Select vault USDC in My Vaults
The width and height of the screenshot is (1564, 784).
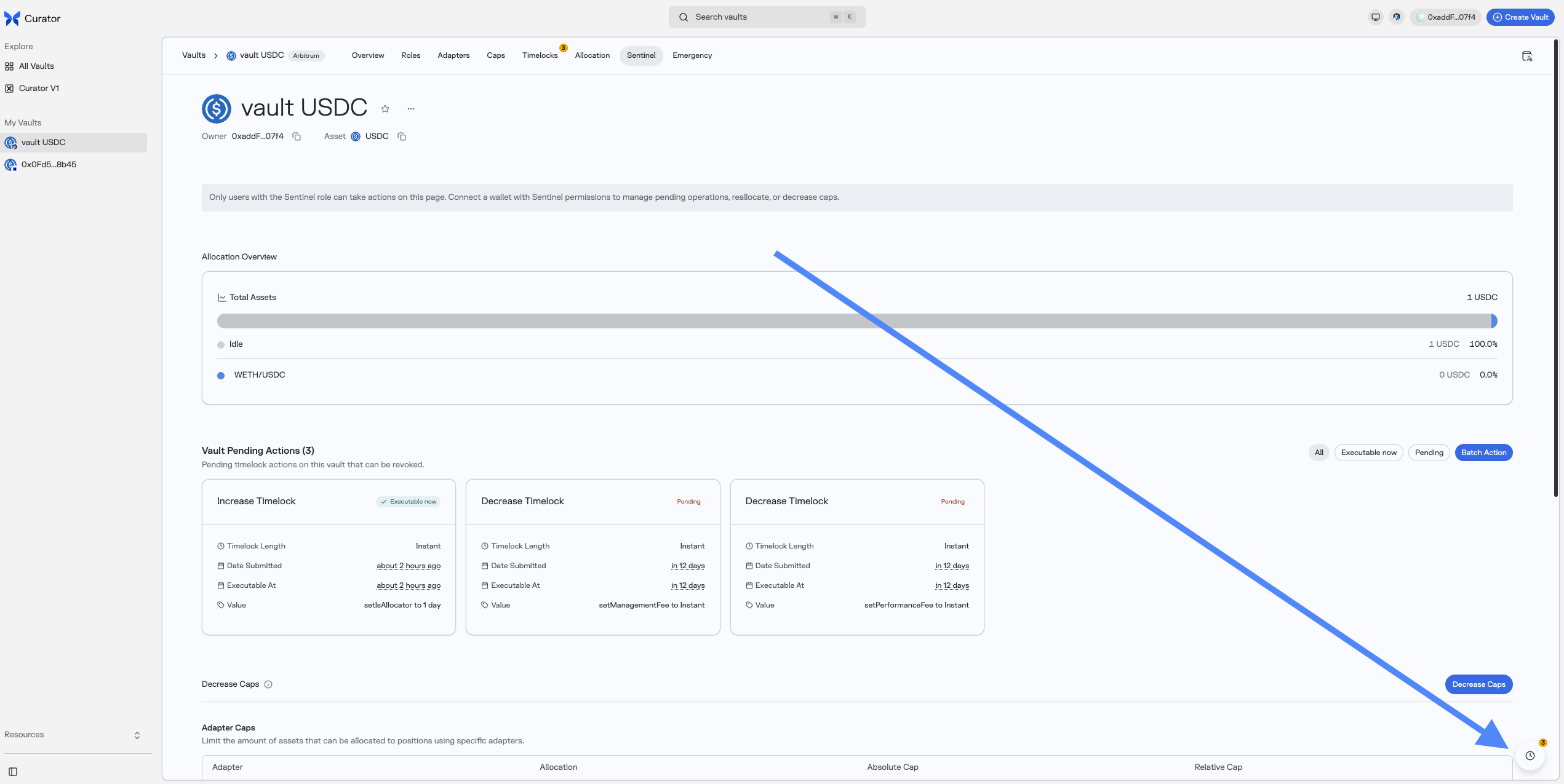click(74, 143)
